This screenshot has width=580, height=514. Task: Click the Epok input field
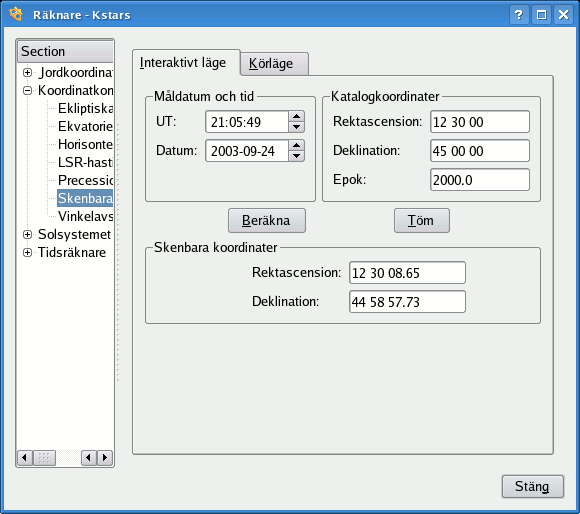[480, 180]
